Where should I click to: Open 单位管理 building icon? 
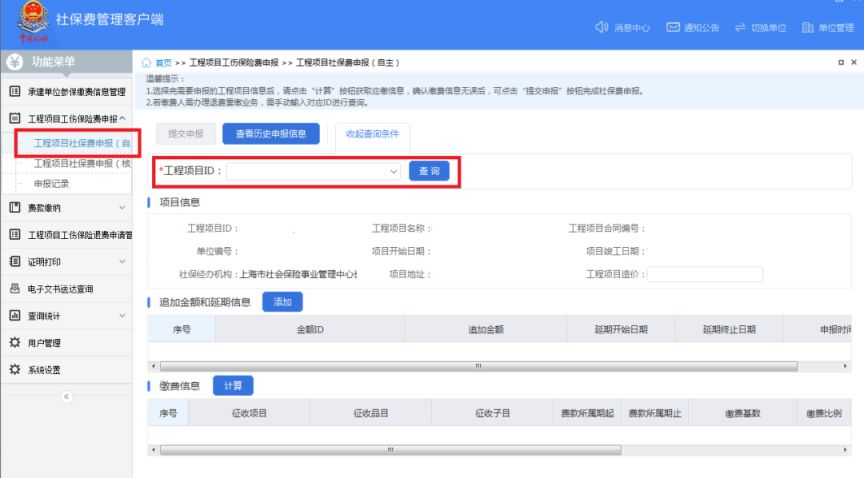[808, 26]
